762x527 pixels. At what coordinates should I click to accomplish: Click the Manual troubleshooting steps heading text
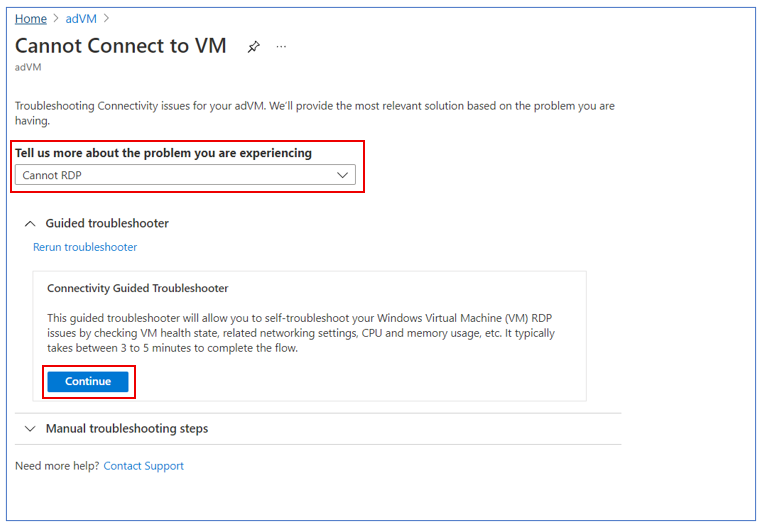coord(127,428)
